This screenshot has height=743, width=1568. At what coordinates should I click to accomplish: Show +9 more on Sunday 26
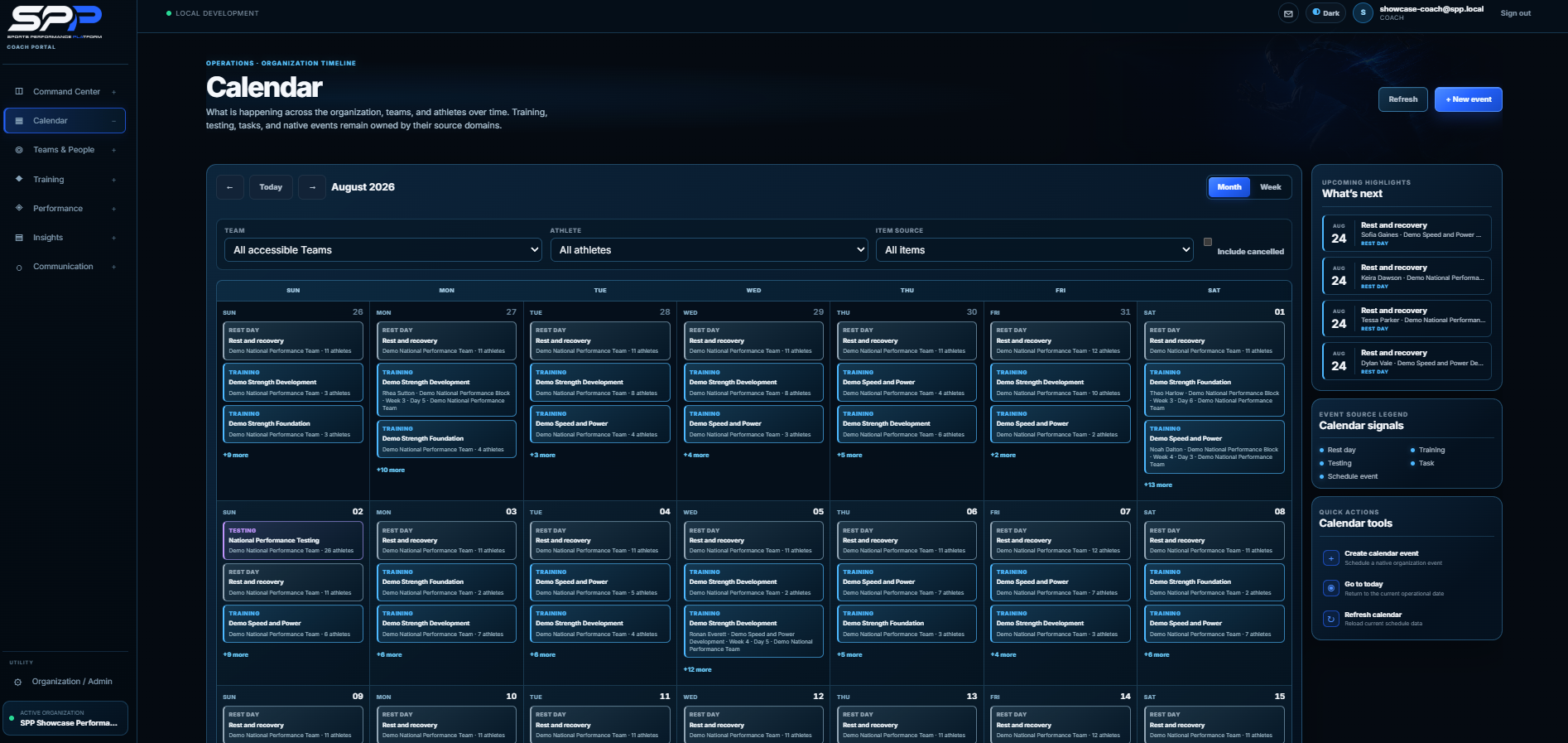pos(236,456)
